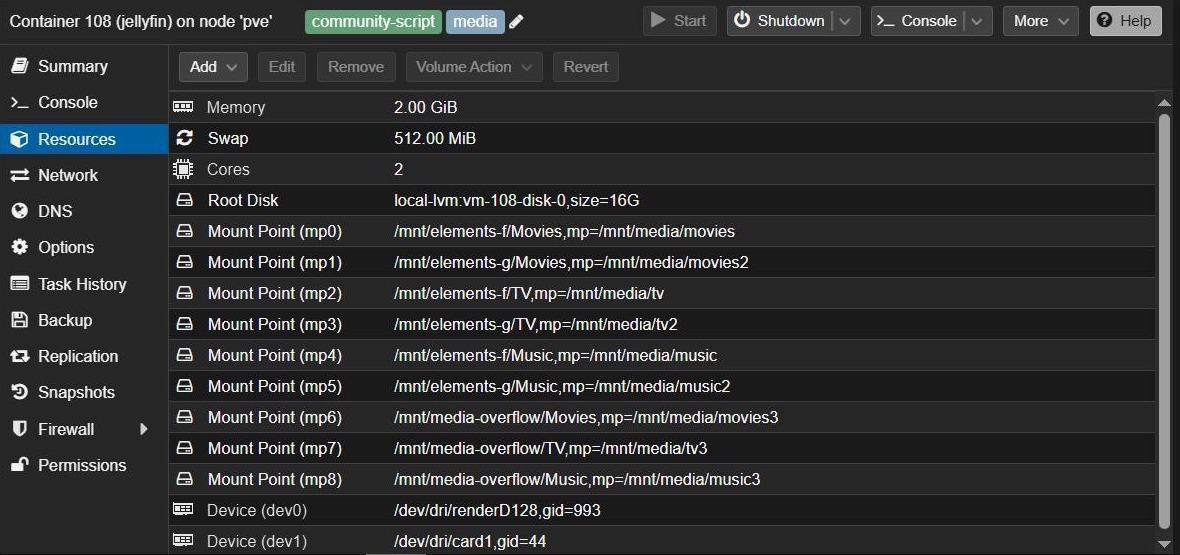
Task: Select the 512.00 MiB swap value
Action: click(x=435, y=139)
